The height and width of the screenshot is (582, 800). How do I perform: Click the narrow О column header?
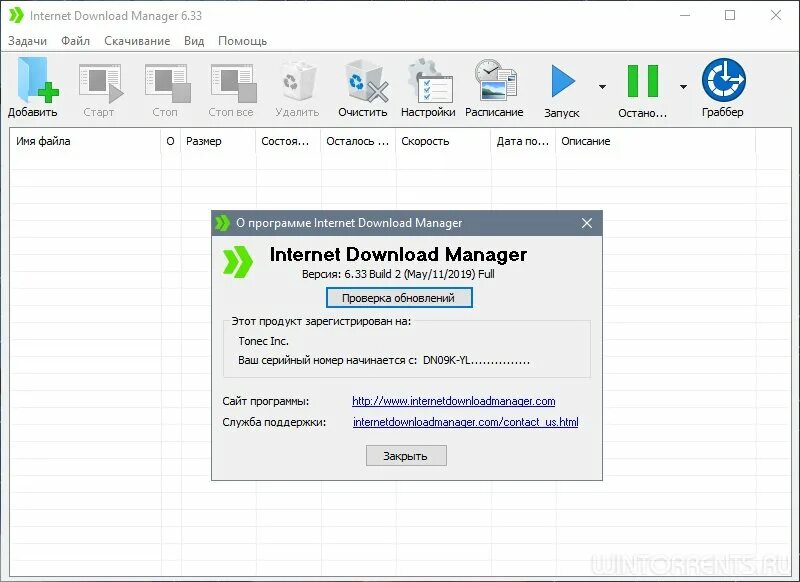click(171, 141)
